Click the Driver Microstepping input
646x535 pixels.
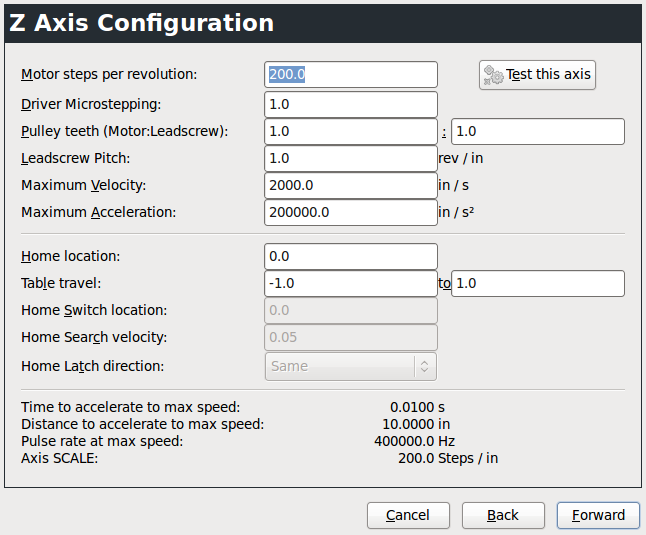(x=351, y=105)
